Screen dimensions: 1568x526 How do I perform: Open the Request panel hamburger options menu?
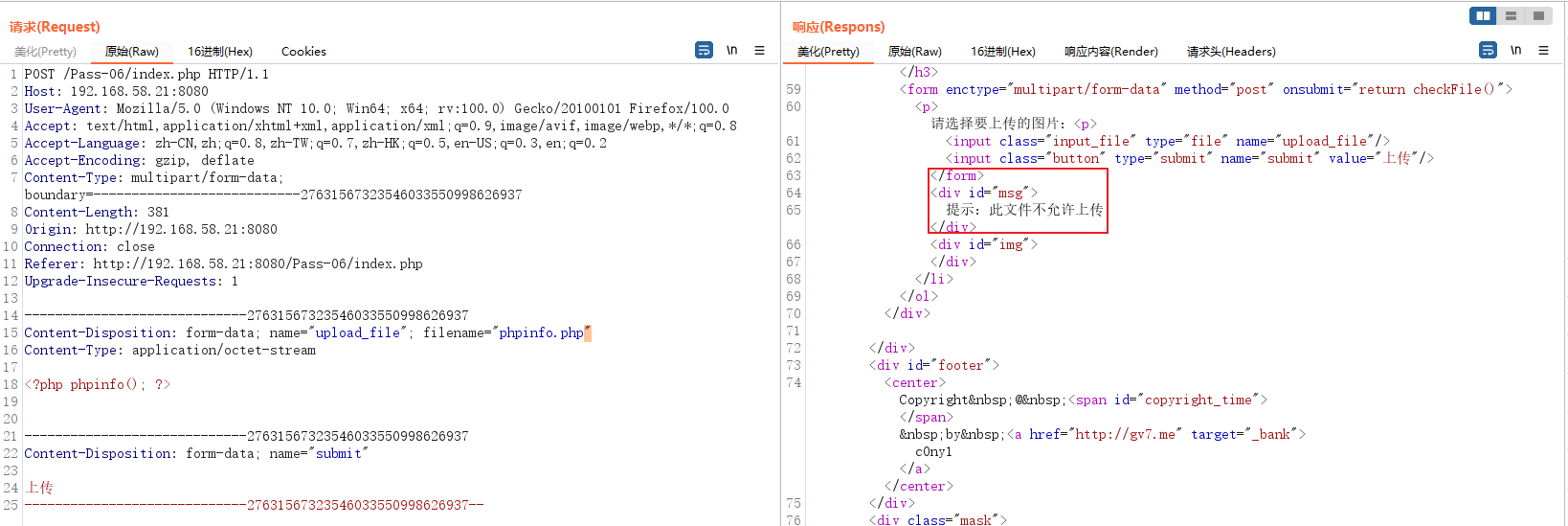759,50
